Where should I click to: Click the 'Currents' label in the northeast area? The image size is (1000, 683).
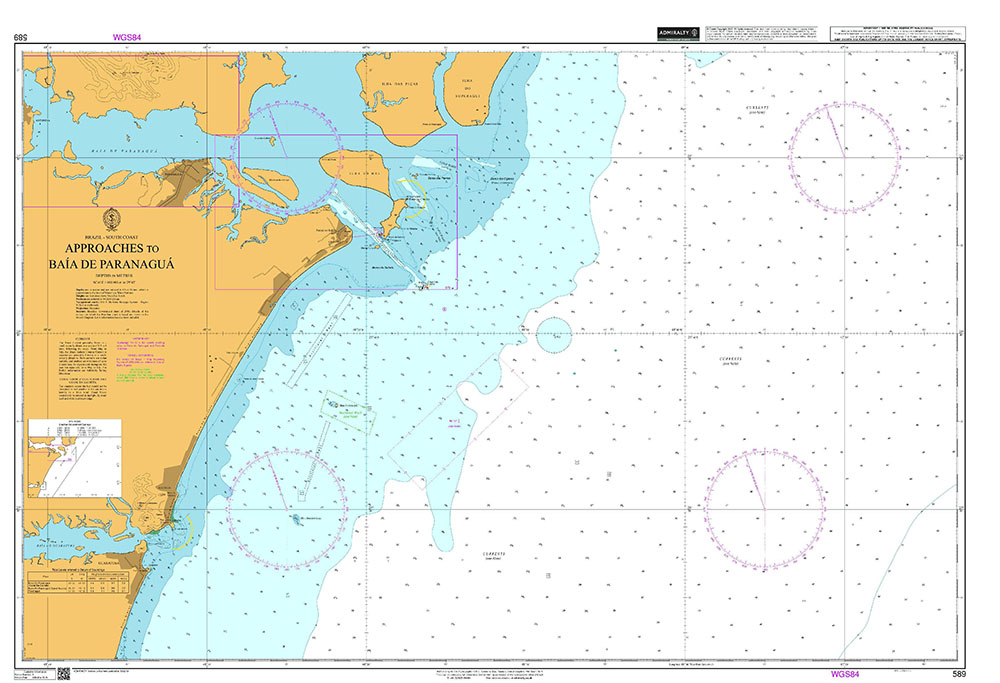point(756,110)
